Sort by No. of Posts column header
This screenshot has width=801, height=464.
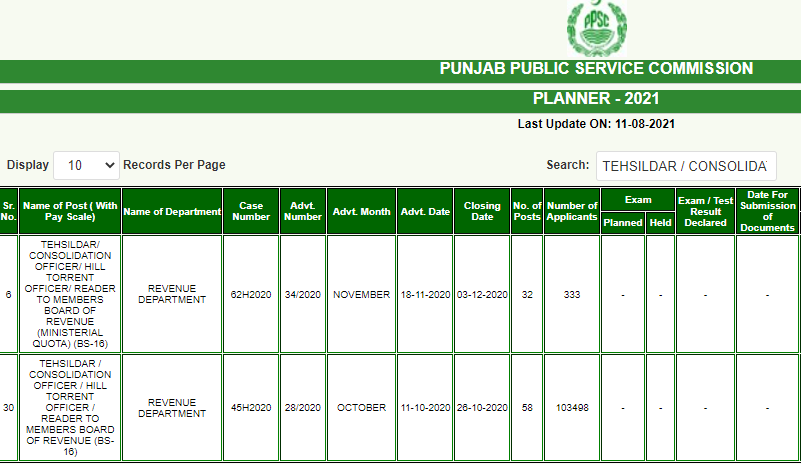pyautogui.click(x=527, y=211)
